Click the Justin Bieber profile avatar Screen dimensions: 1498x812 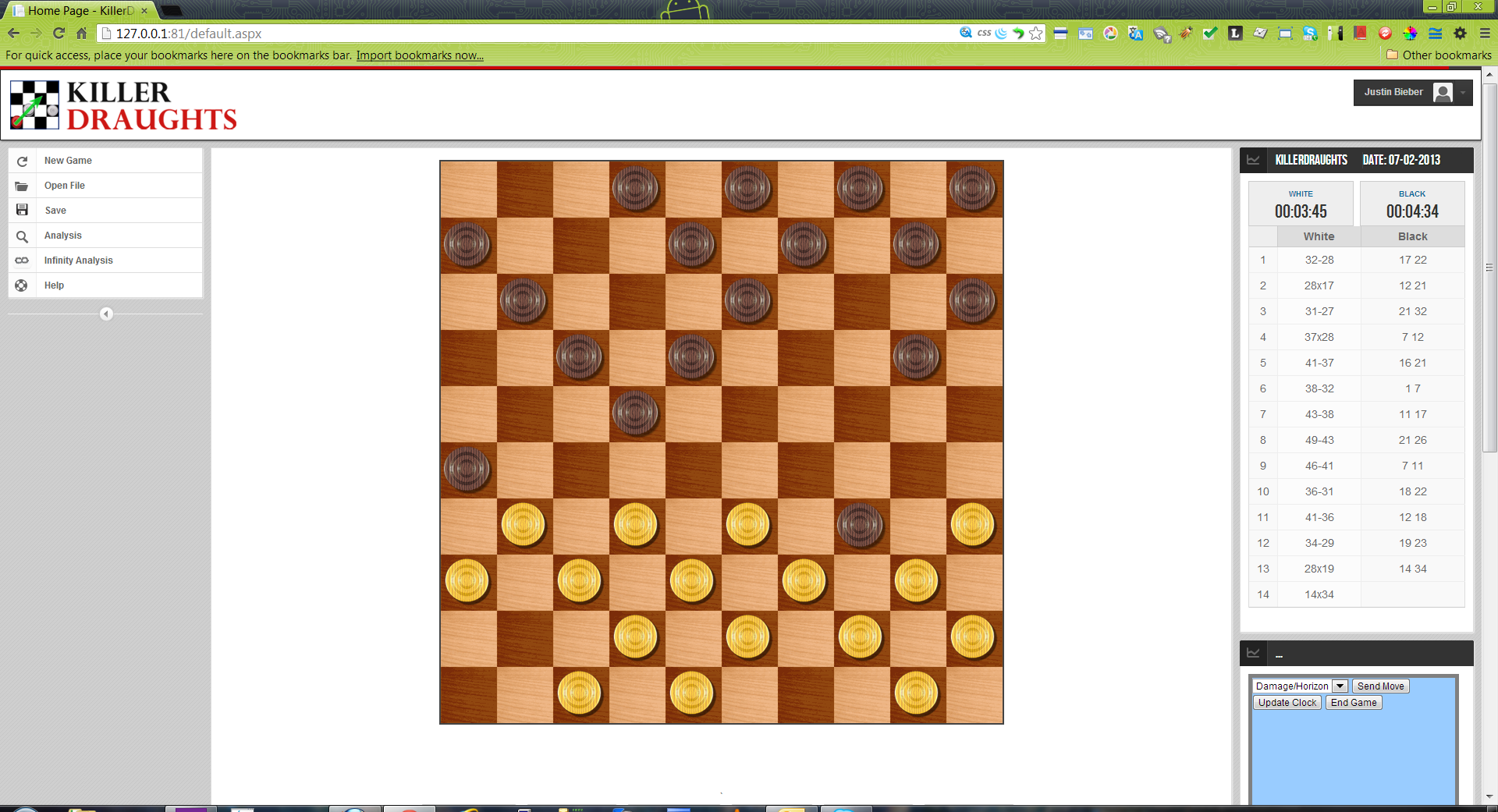click(1443, 92)
